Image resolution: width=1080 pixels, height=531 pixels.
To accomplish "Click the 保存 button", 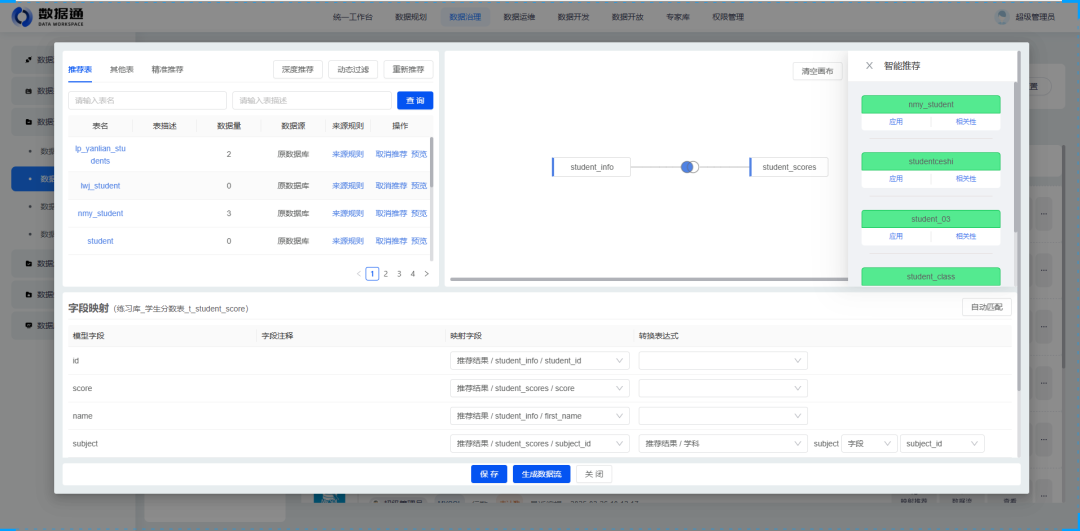I will tap(489, 474).
